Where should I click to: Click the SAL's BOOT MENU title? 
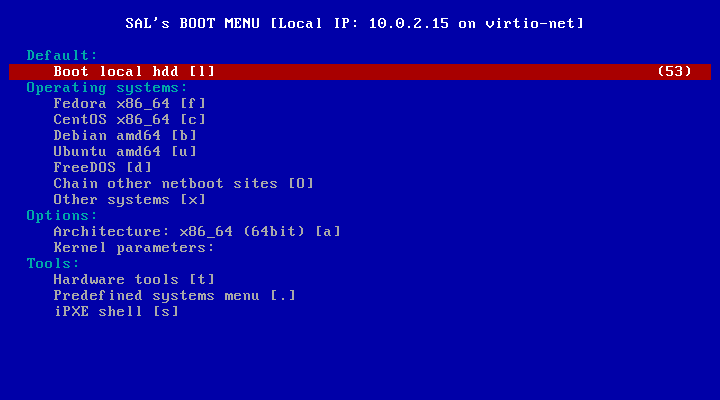click(x=192, y=23)
